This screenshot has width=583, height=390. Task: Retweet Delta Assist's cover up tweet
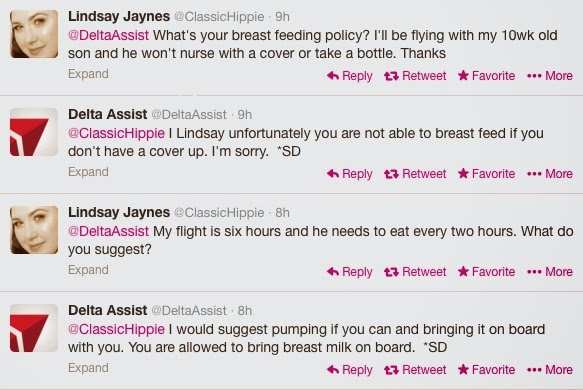tap(415, 174)
